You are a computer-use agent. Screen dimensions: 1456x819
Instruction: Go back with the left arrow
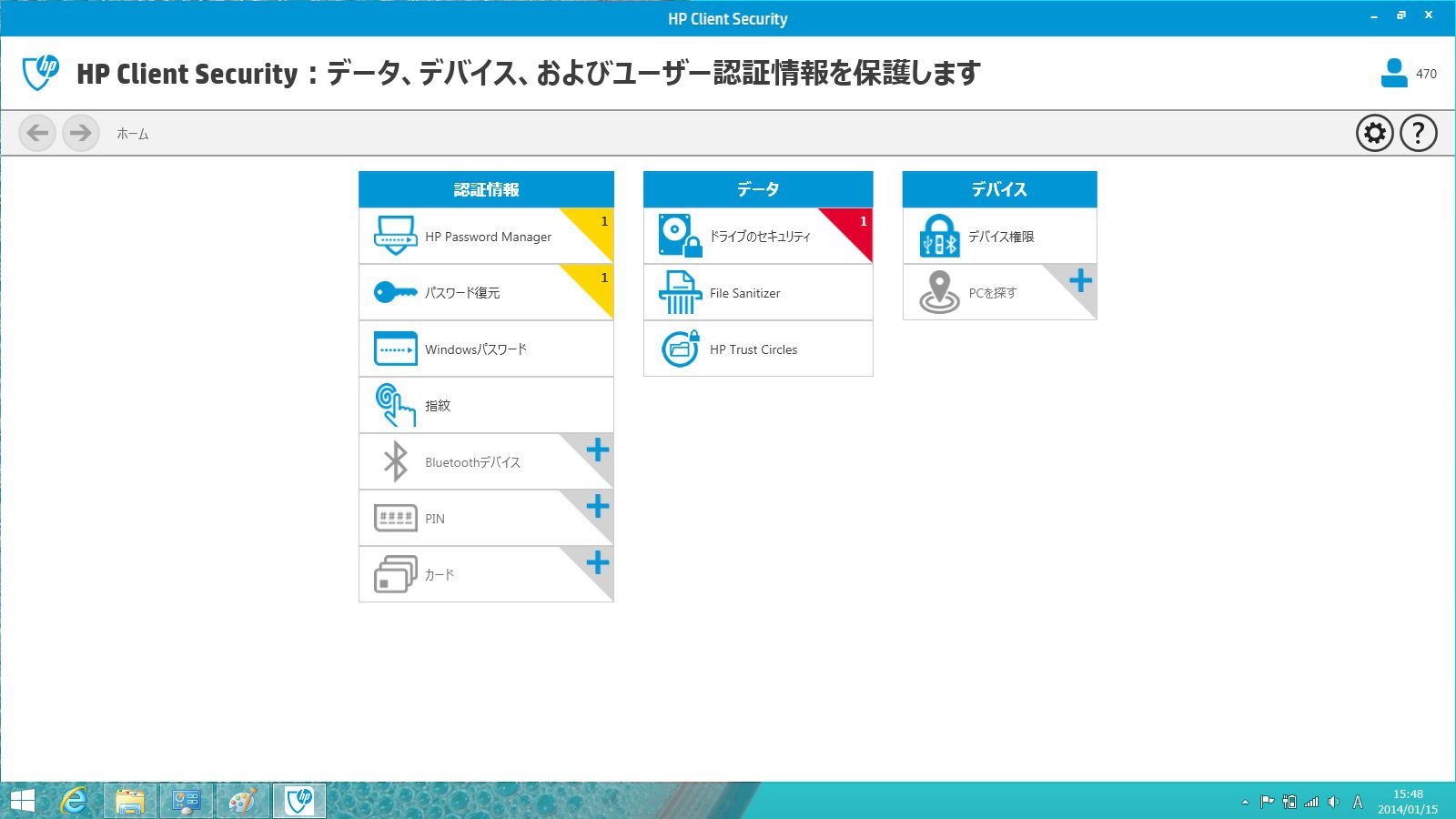tap(37, 133)
